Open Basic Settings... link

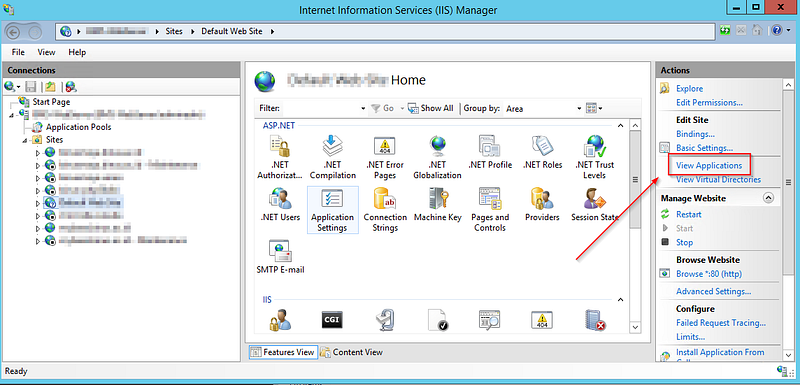point(704,148)
